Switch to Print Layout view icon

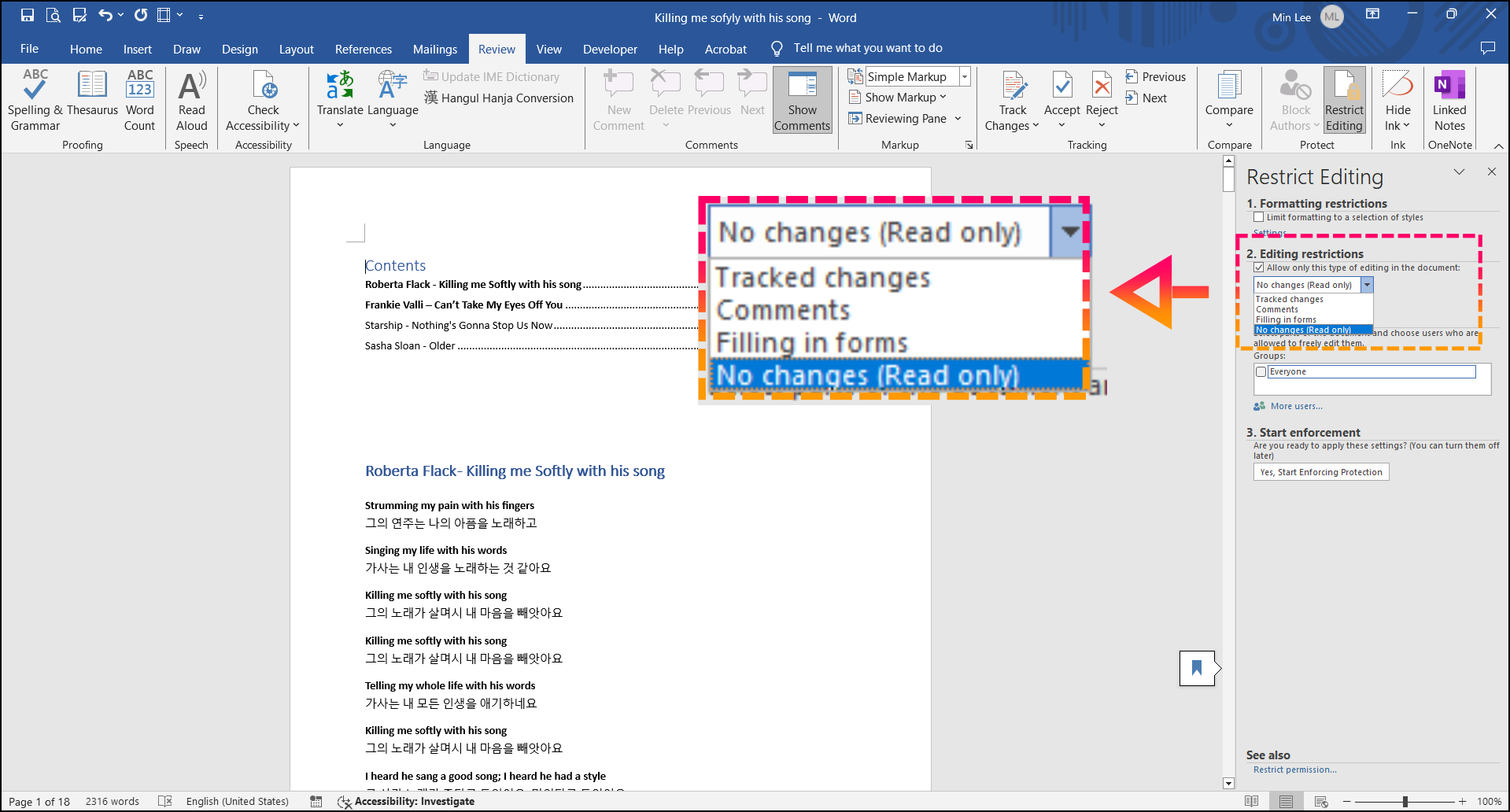1286,802
